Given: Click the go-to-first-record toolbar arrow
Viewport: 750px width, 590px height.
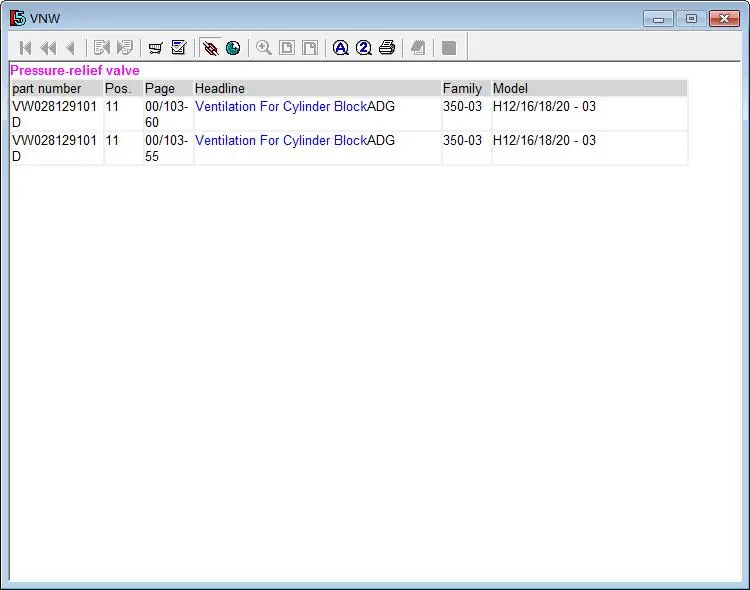Looking at the screenshot, I should 25,48.
